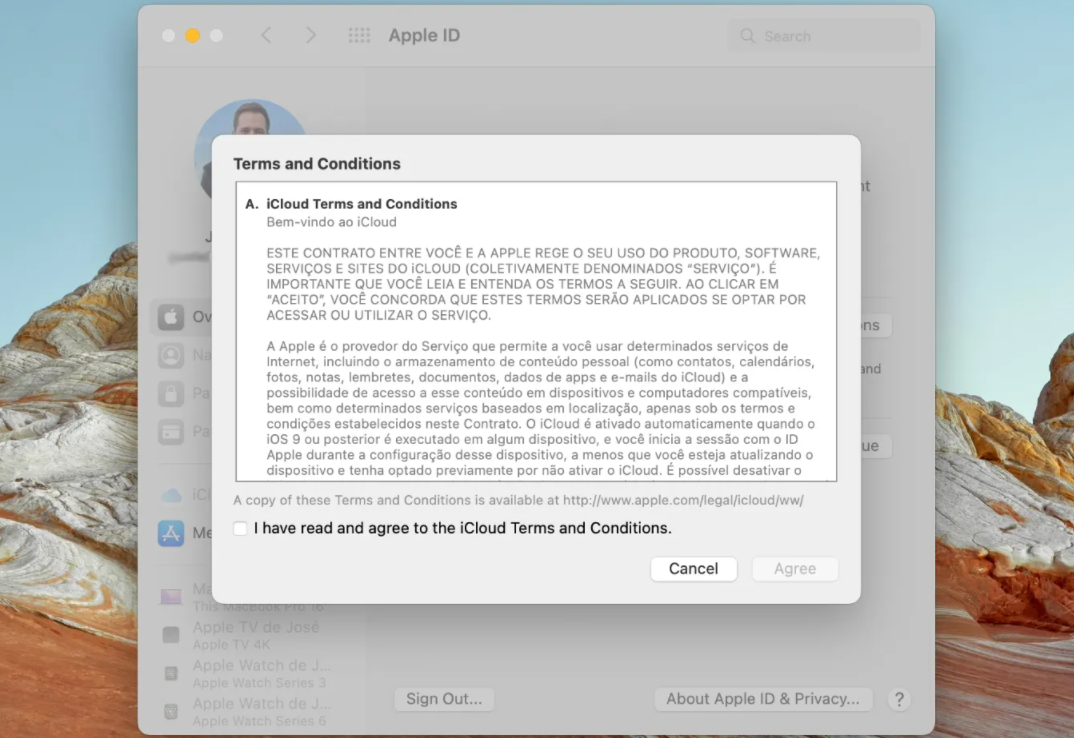The image size is (1074, 738).
Task: Click the help question mark button
Action: click(x=899, y=700)
